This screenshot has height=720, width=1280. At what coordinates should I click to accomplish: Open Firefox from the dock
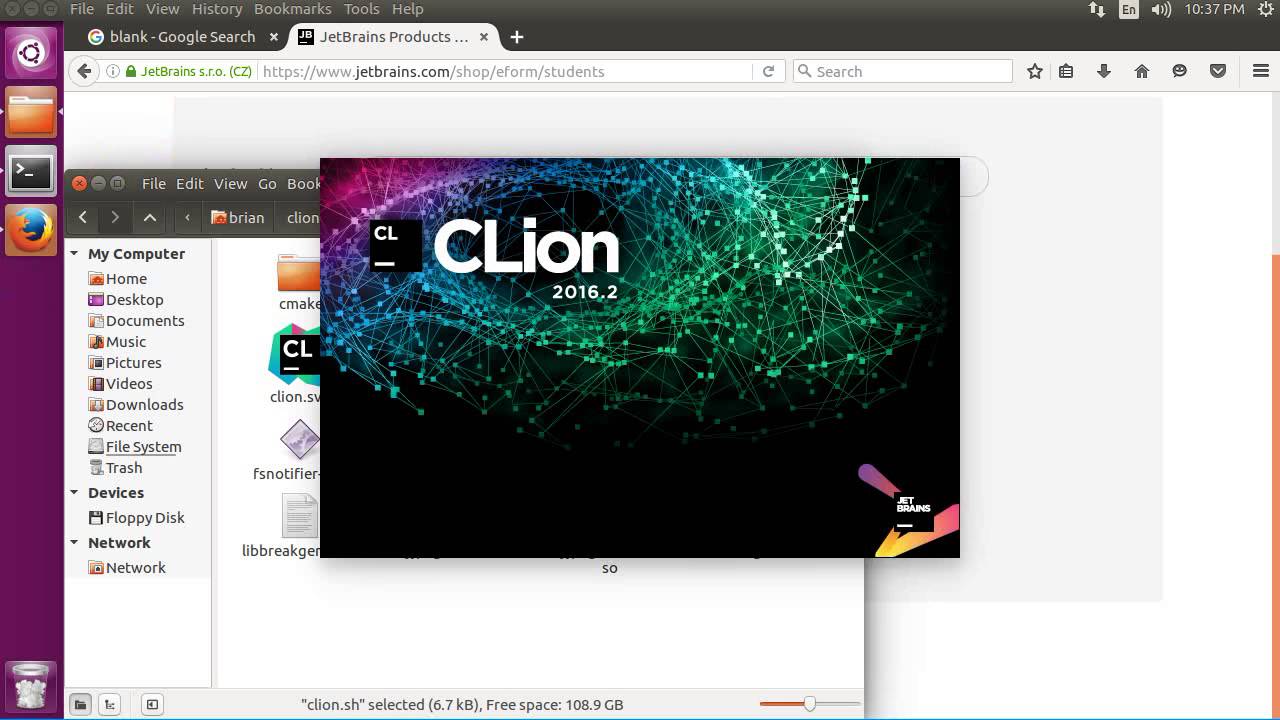click(x=31, y=231)
